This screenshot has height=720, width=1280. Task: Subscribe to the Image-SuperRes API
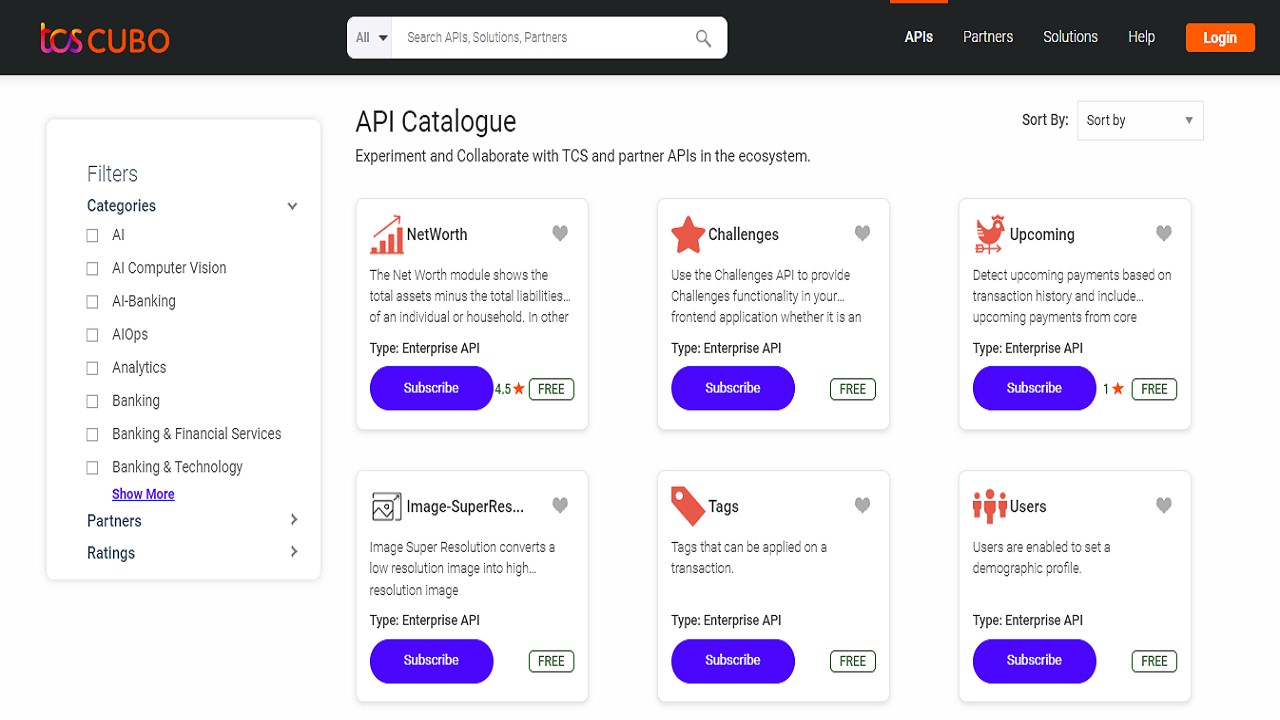click(431, 660)
